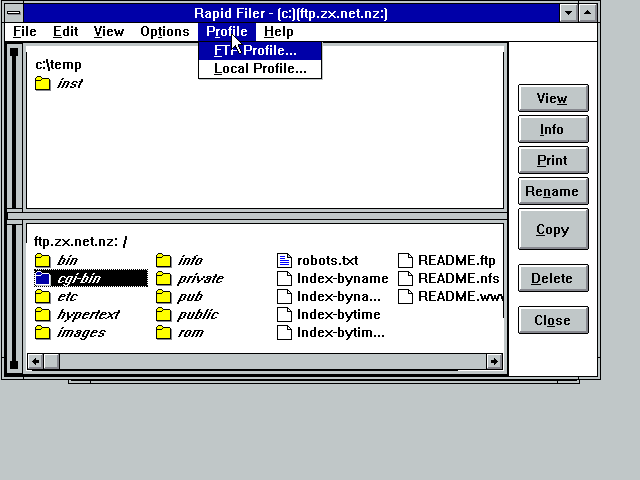640x480 pixels.
Task: Click the Close button in the side panel
Action: click(x=553, y=320)
